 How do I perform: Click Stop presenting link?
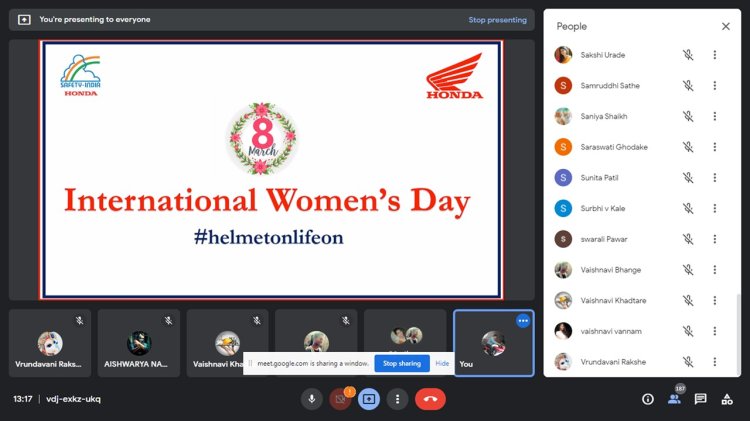pyautogui.click(x=497, y=20)
